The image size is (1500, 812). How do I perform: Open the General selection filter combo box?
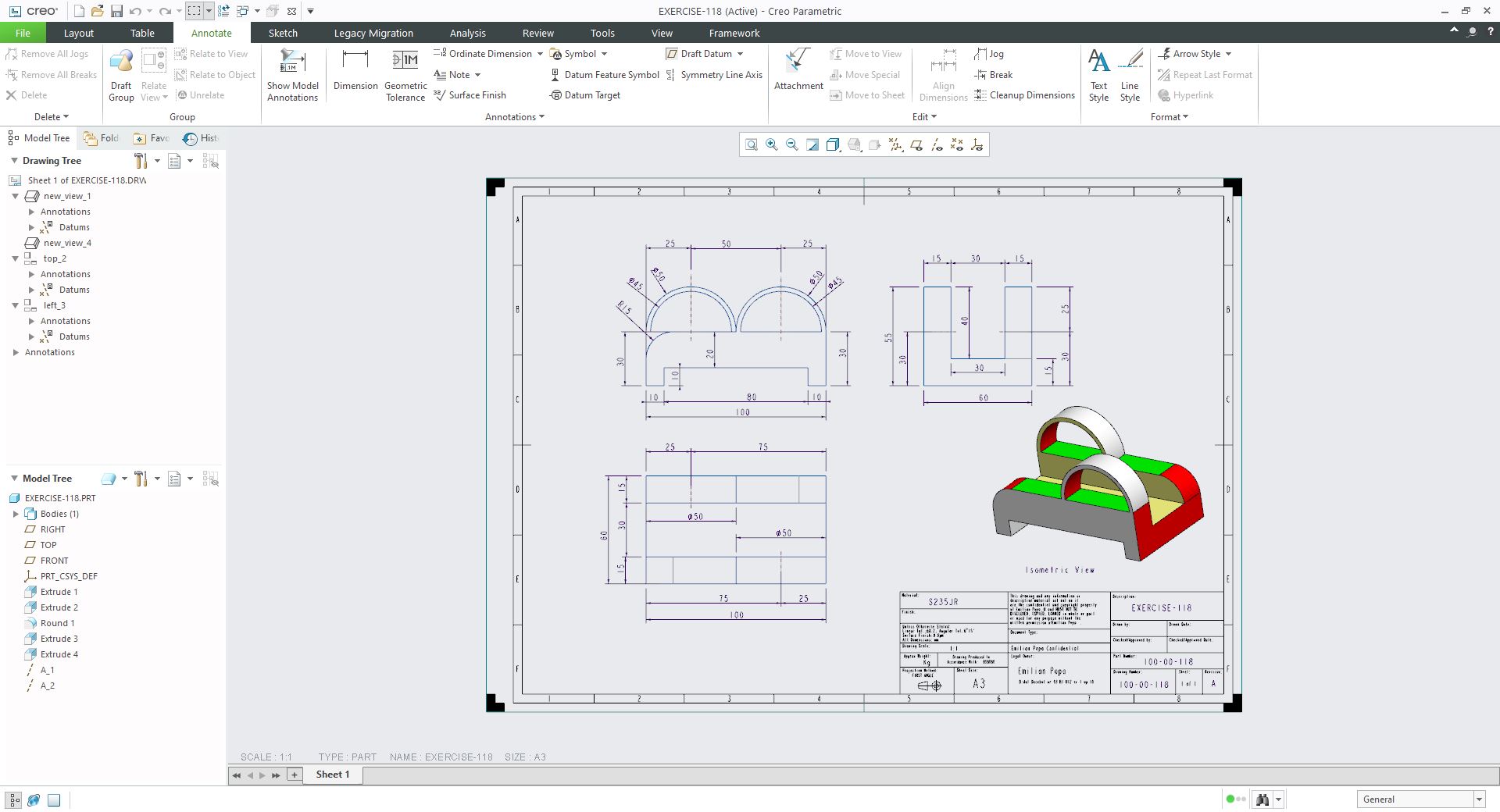coord(1420,800)
